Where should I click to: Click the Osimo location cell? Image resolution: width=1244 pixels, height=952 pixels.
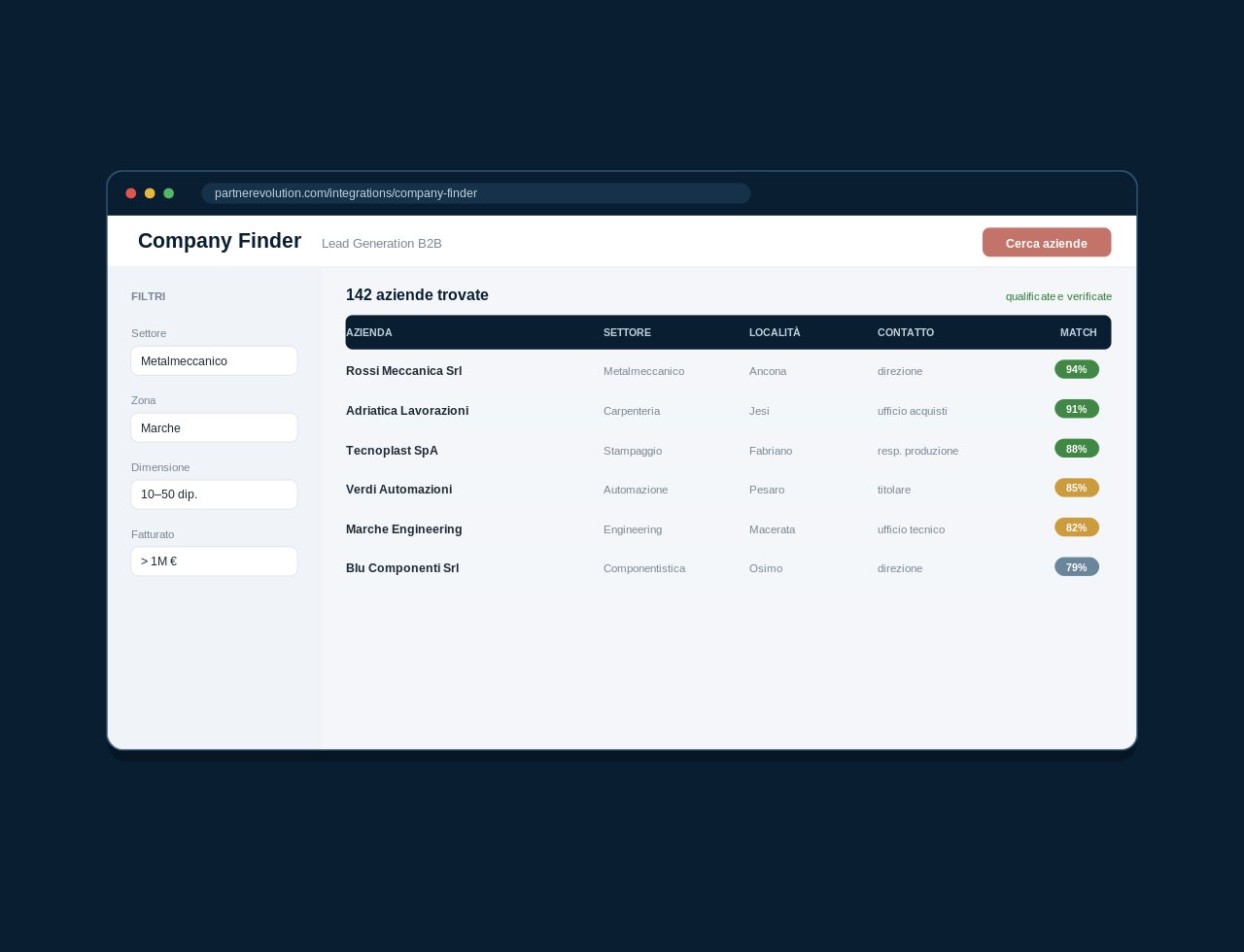click(x=766, y=568)
